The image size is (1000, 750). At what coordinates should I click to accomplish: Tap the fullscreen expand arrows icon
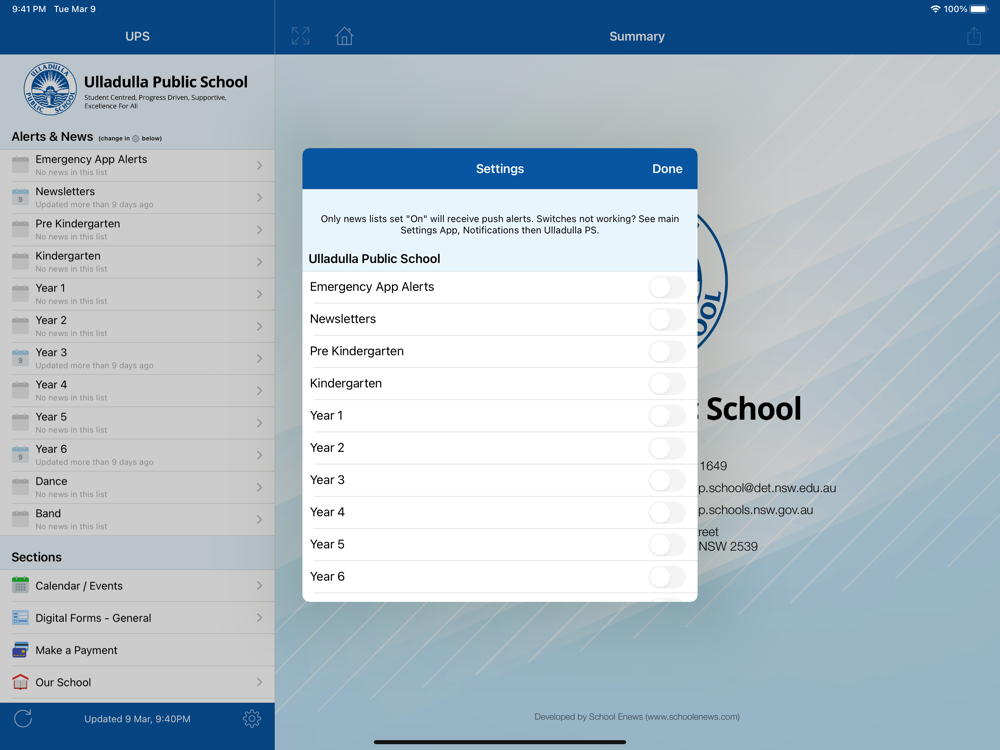300,36
